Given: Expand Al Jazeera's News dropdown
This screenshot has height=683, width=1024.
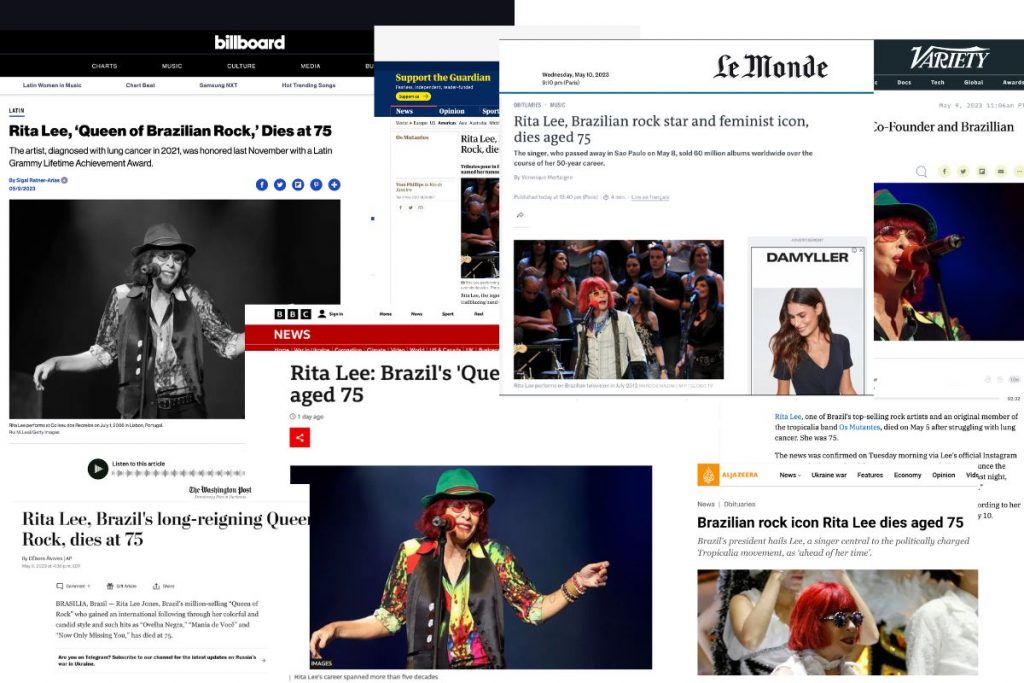Looking at the screenshot, I should 788,474.
